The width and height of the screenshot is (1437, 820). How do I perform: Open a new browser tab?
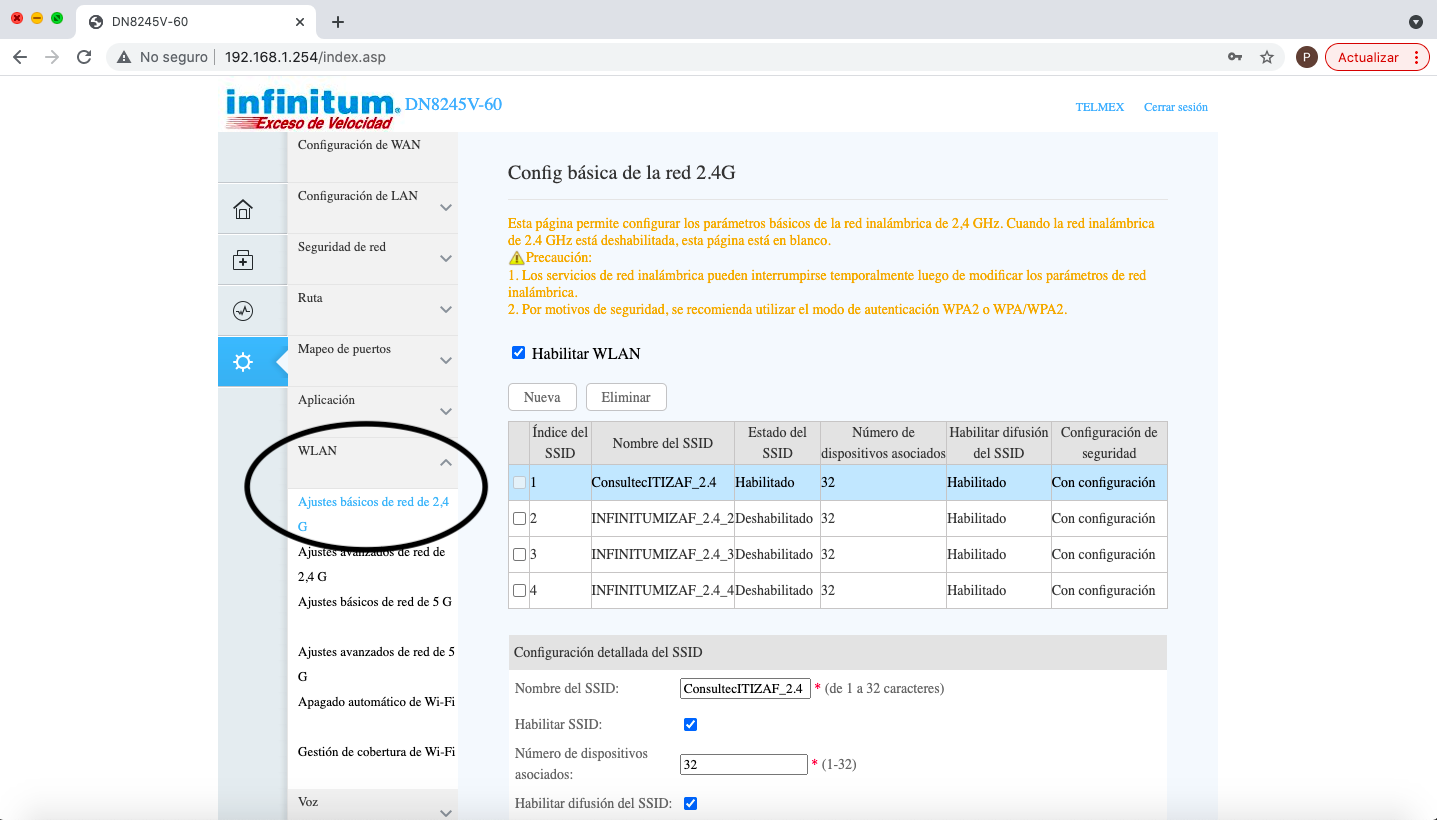click(338, 22)
